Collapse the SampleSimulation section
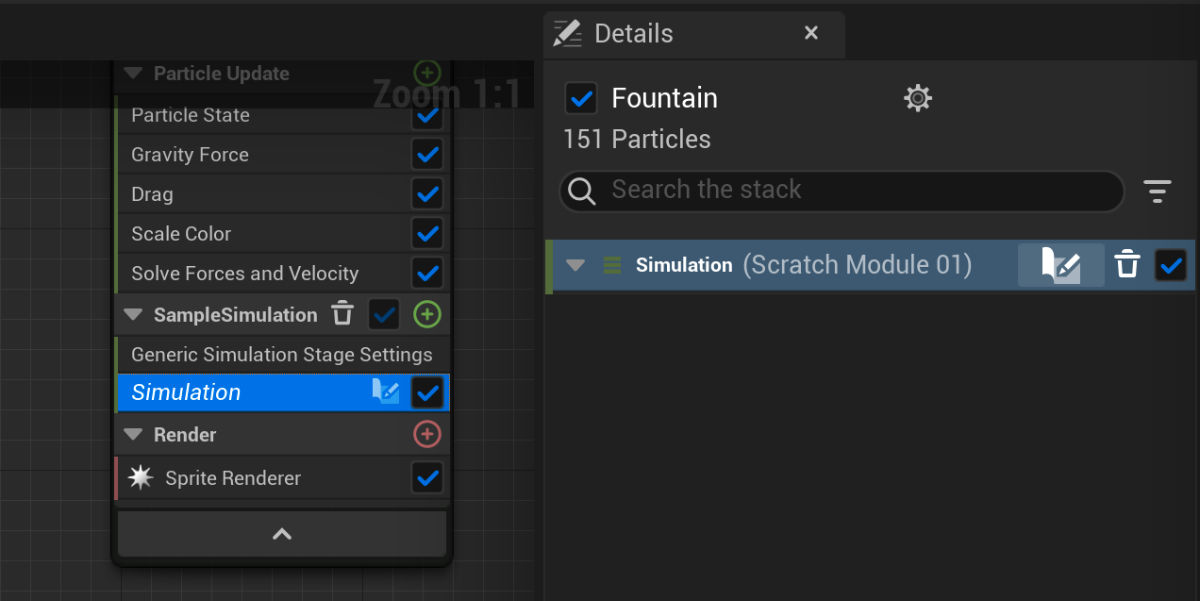This screenshot has width=1200, height=601. [133, 315]
